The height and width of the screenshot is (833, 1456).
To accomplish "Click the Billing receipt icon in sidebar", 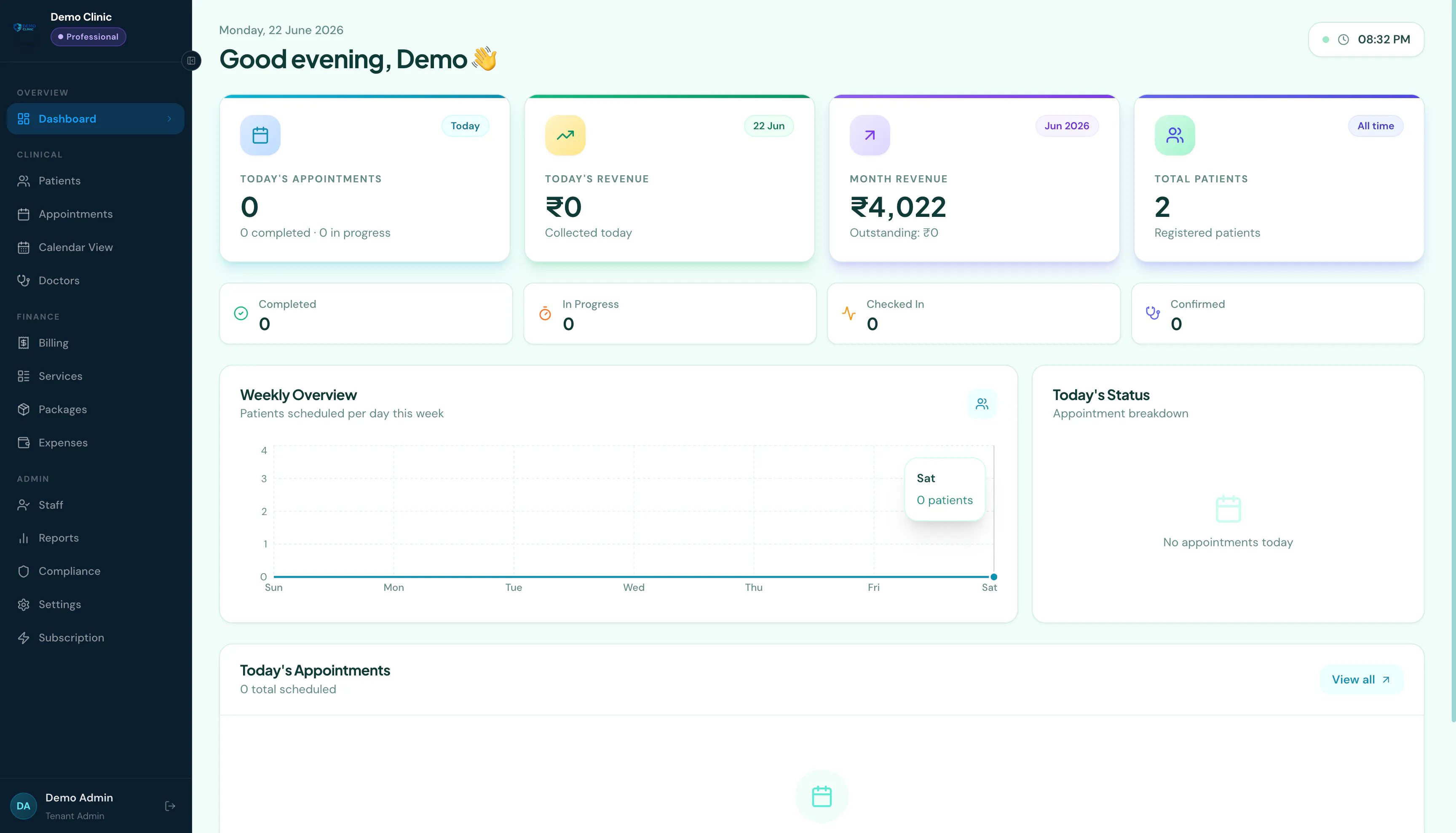I will (24, 343).
